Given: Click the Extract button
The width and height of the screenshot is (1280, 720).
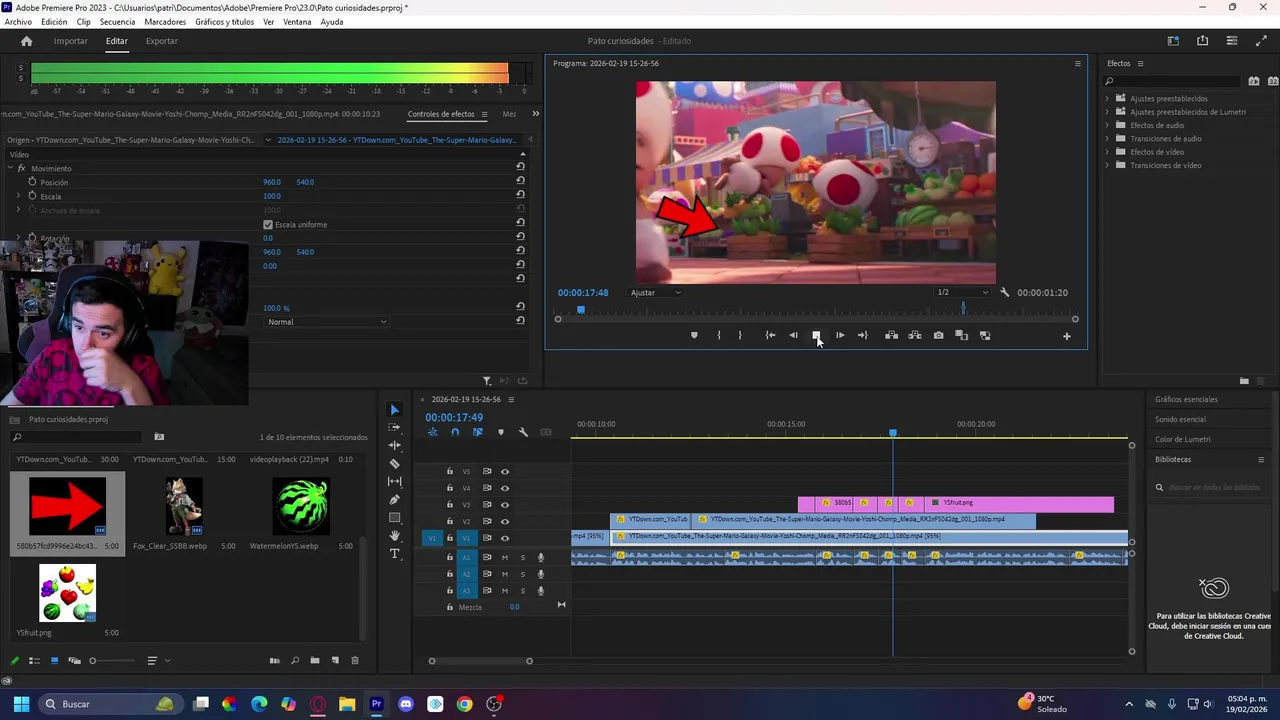Looking at the screenshot, I should 914,336.
